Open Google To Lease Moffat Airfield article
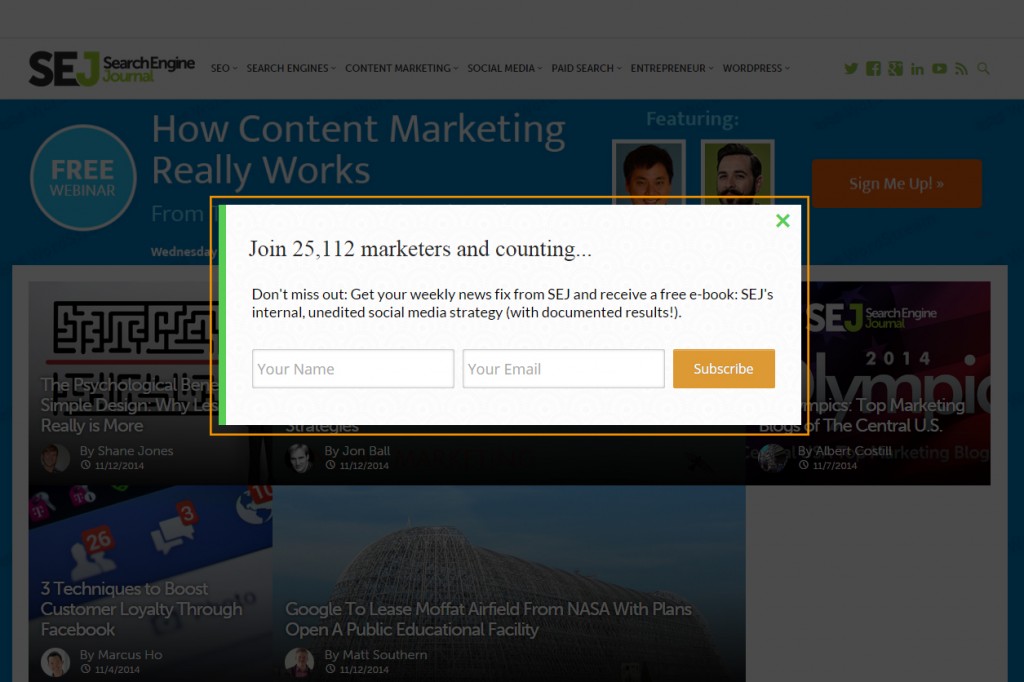The image size is (1024, 682). pyautogui.click(x=488, y=619)
